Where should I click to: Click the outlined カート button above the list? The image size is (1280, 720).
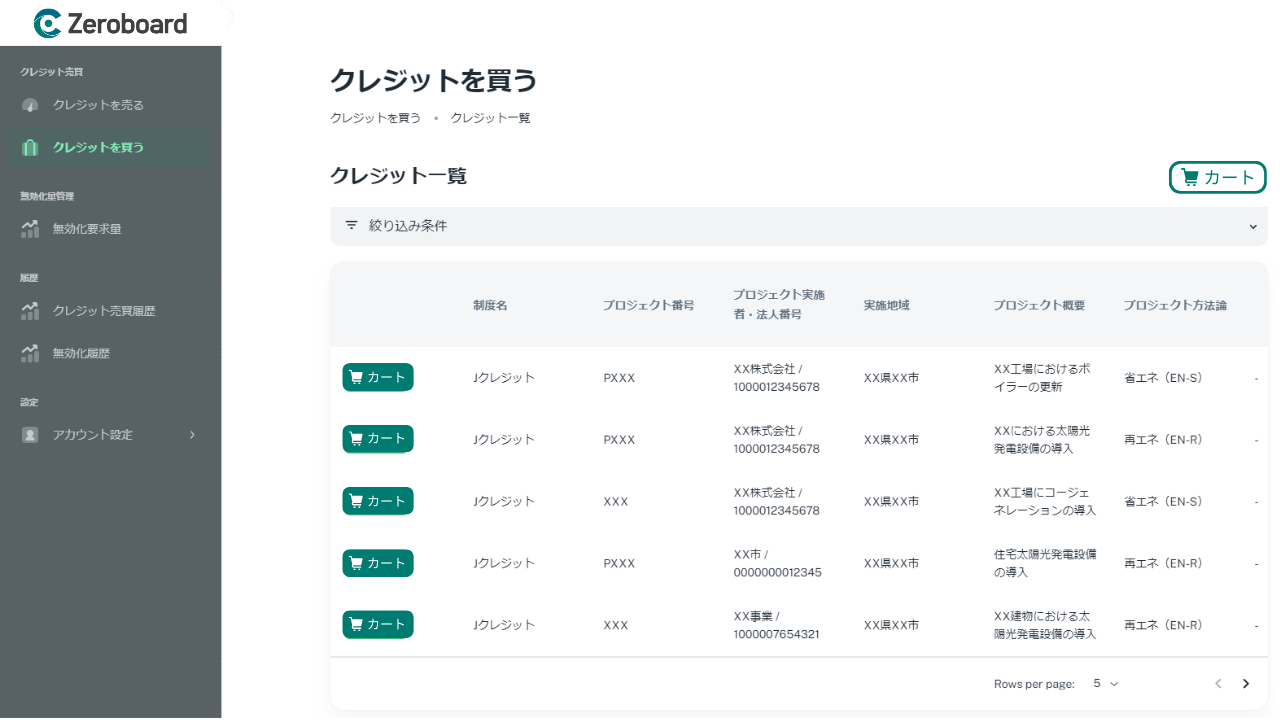tap(1217, 177)
